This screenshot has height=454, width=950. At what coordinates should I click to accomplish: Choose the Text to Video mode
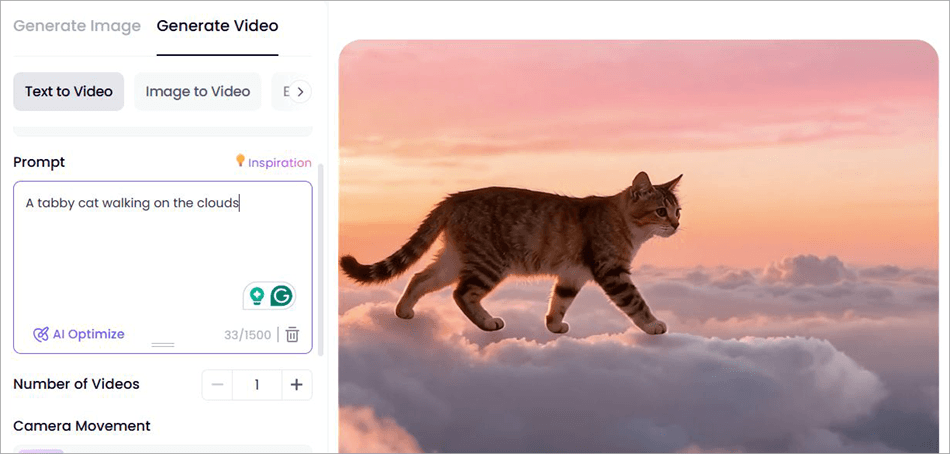click(x=68, y=92)
